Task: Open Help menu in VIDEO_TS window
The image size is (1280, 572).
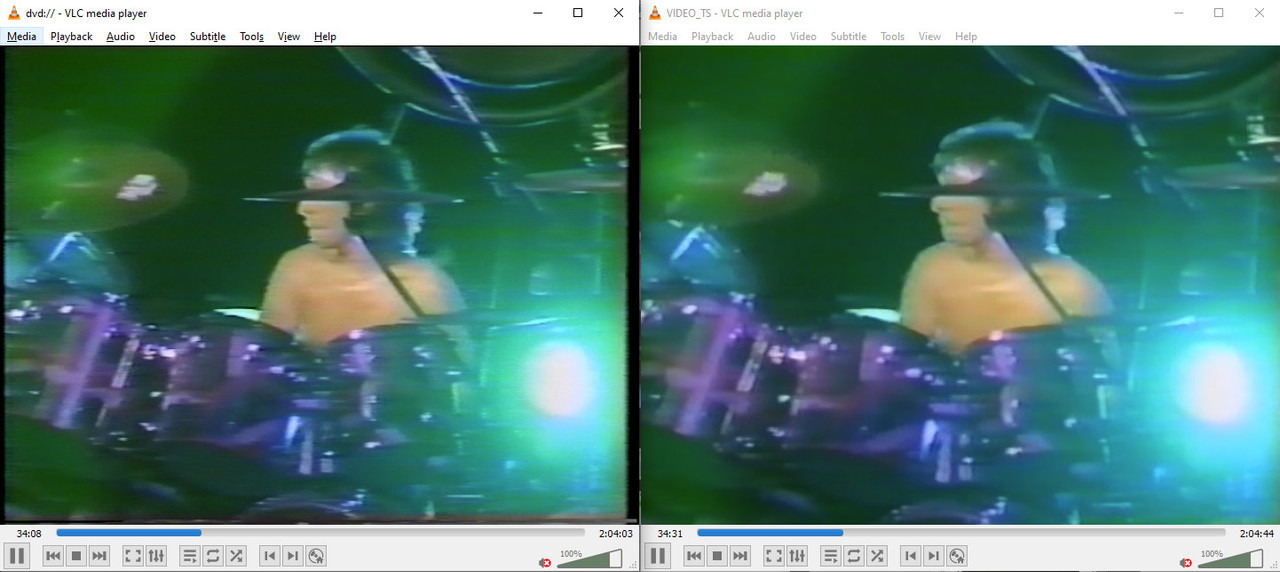Action: [966, 36]
